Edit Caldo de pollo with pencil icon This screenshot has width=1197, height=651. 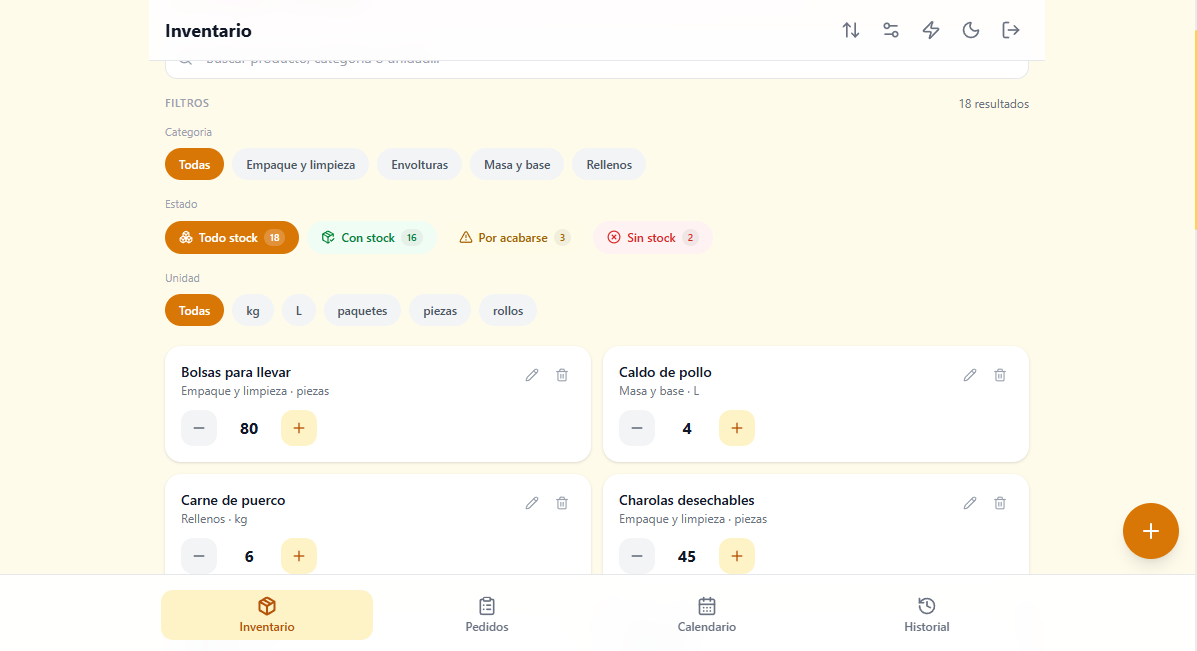click(x=970, y=375)
